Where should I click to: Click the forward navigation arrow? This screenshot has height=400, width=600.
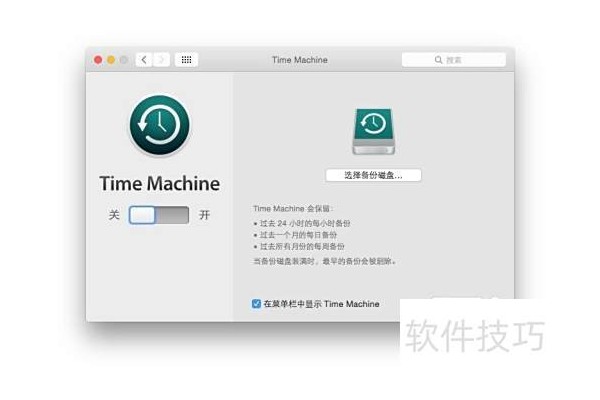coord(161,60)
